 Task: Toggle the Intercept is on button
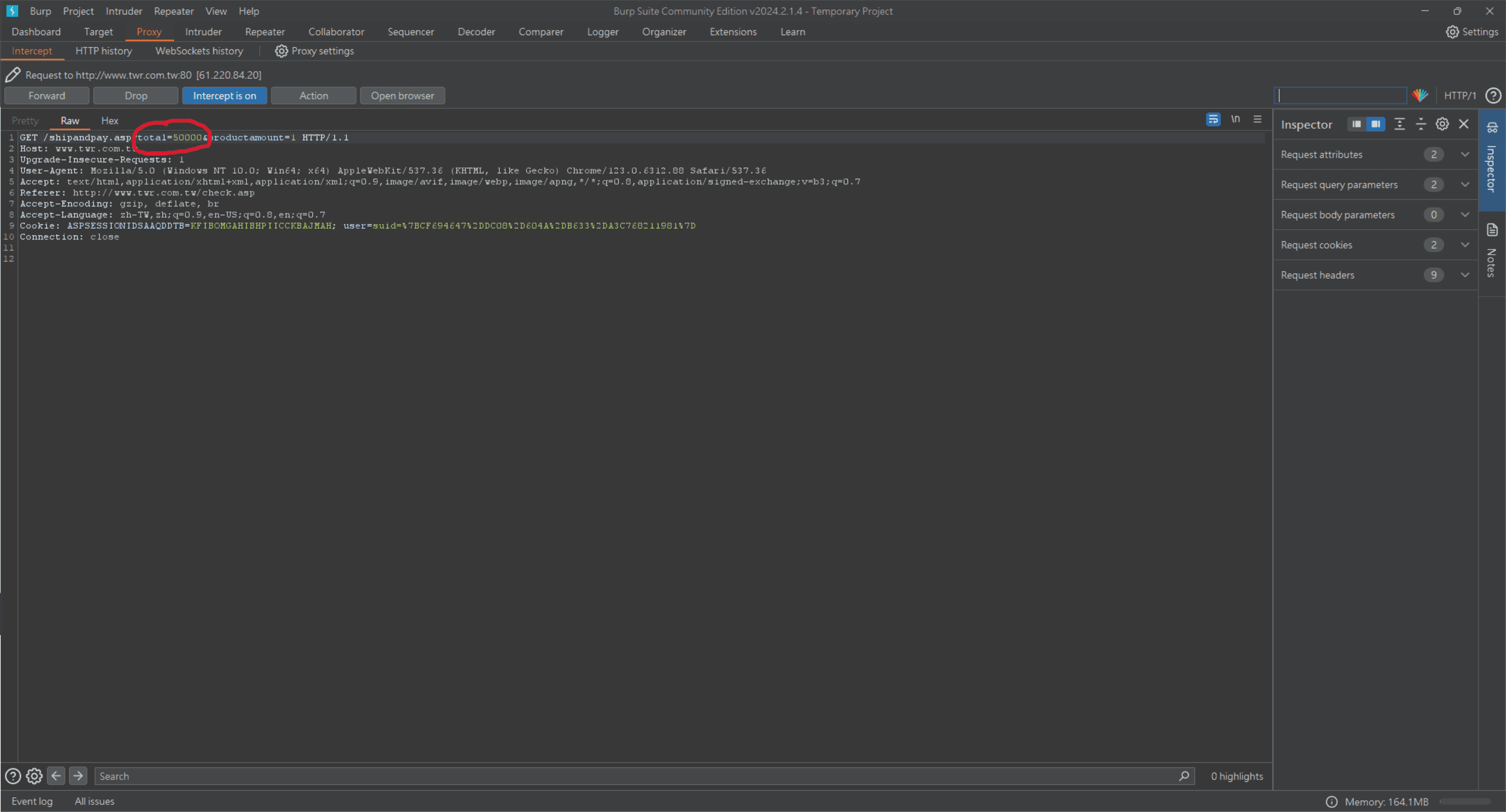point(225,95)
